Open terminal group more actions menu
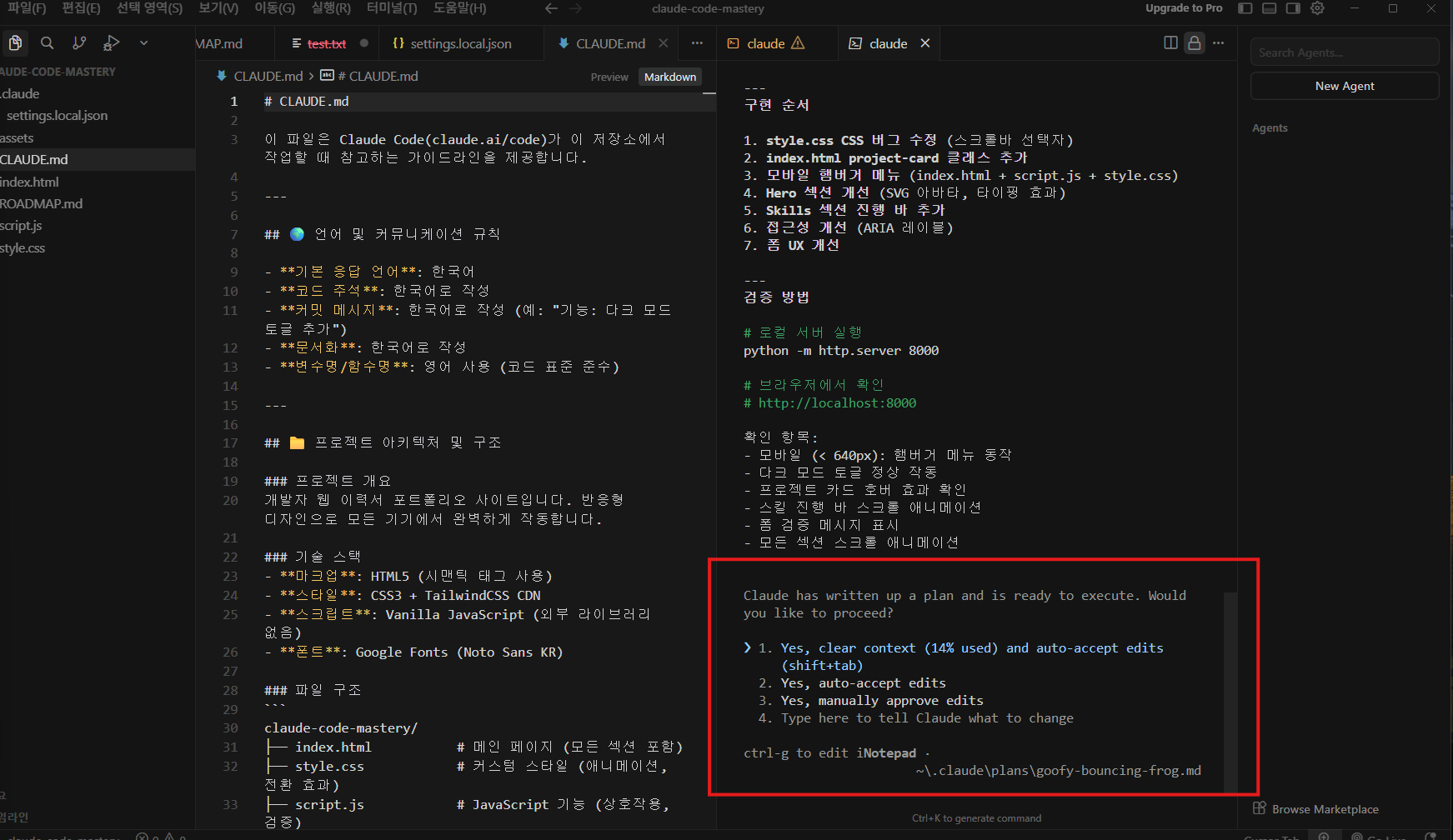Viewport: 1453px width, 840px height. point(1219,43)
